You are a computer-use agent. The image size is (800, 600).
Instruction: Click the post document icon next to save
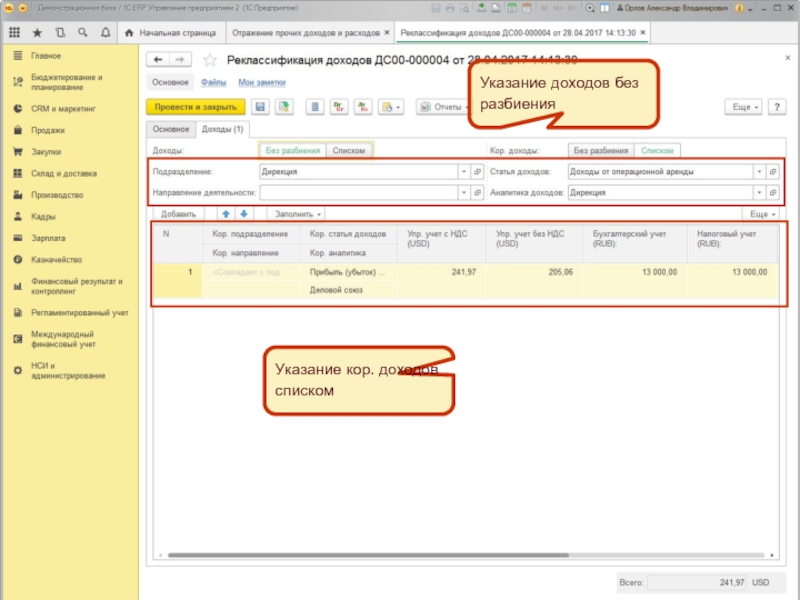pyautogui.click(x=283, y=106)
